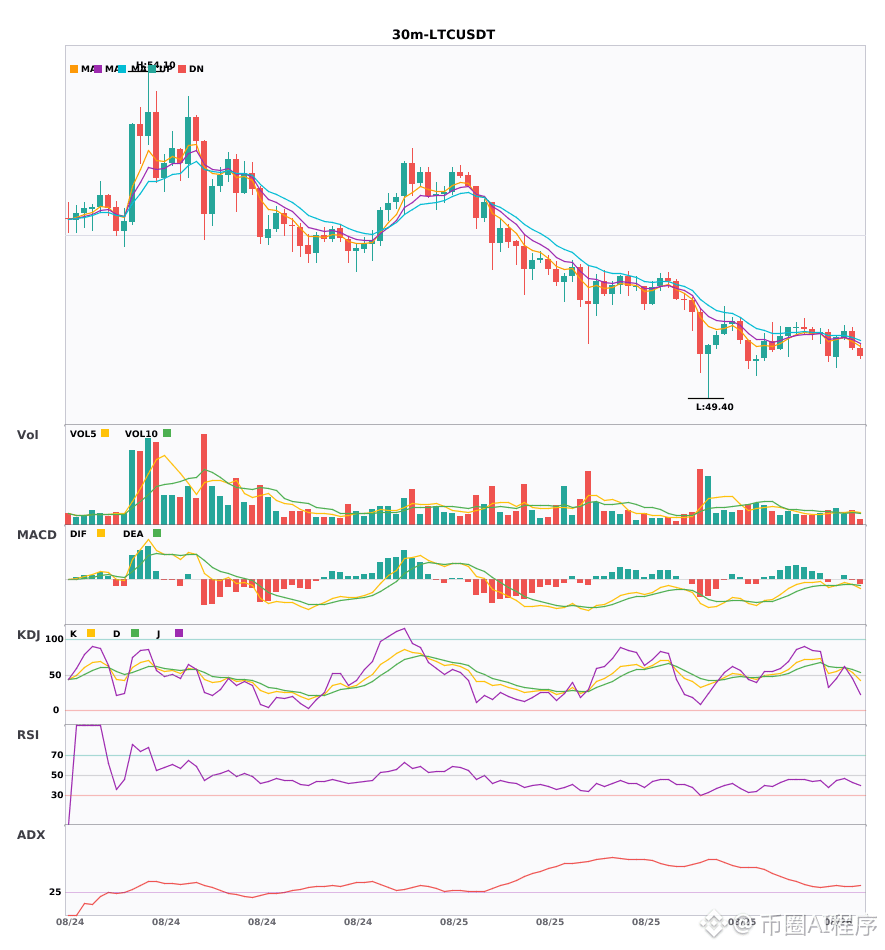Click the green D legend swatch

(x=135, y=633)
